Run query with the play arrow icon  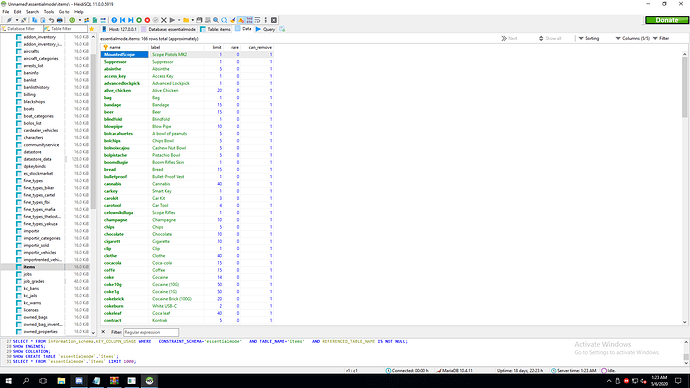pyautogui.click(x=172, y=20)
